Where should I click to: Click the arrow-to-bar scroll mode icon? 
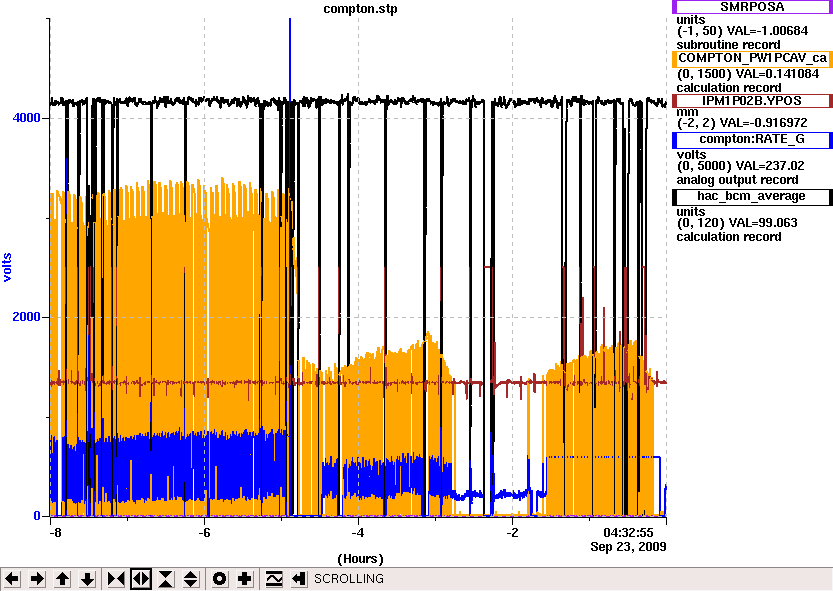[299, 579]
